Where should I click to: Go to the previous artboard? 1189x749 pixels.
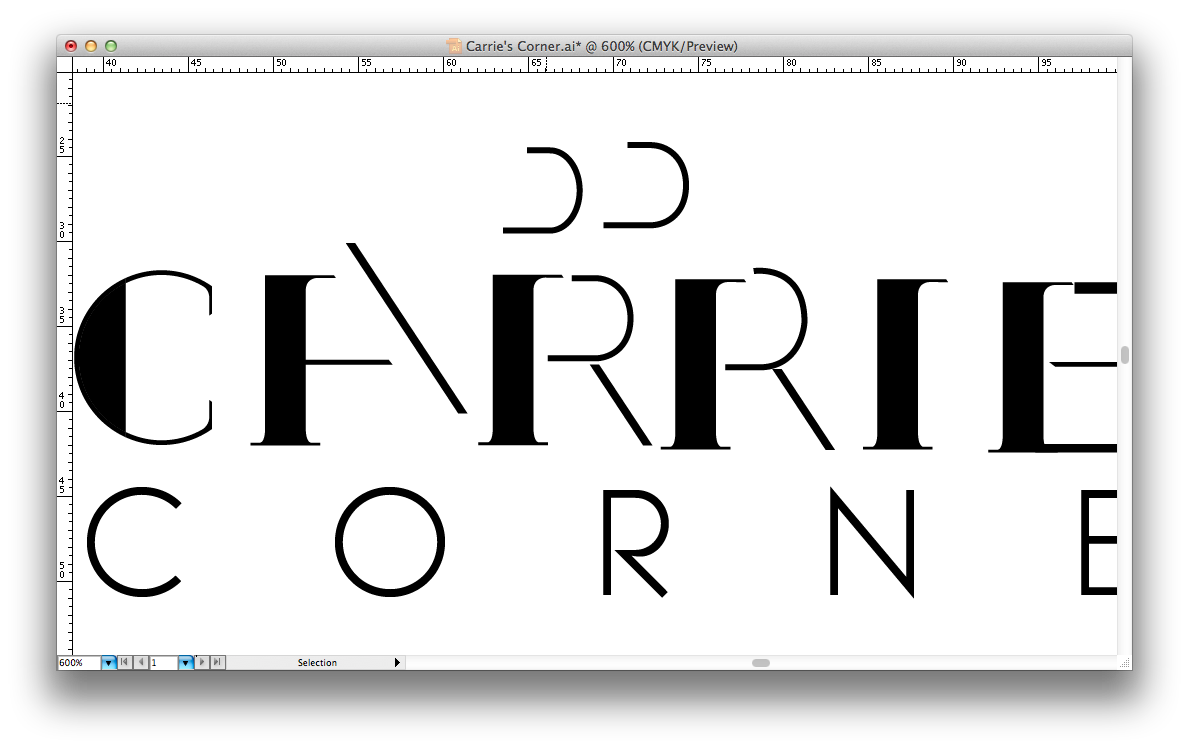[x=141, y=662]
